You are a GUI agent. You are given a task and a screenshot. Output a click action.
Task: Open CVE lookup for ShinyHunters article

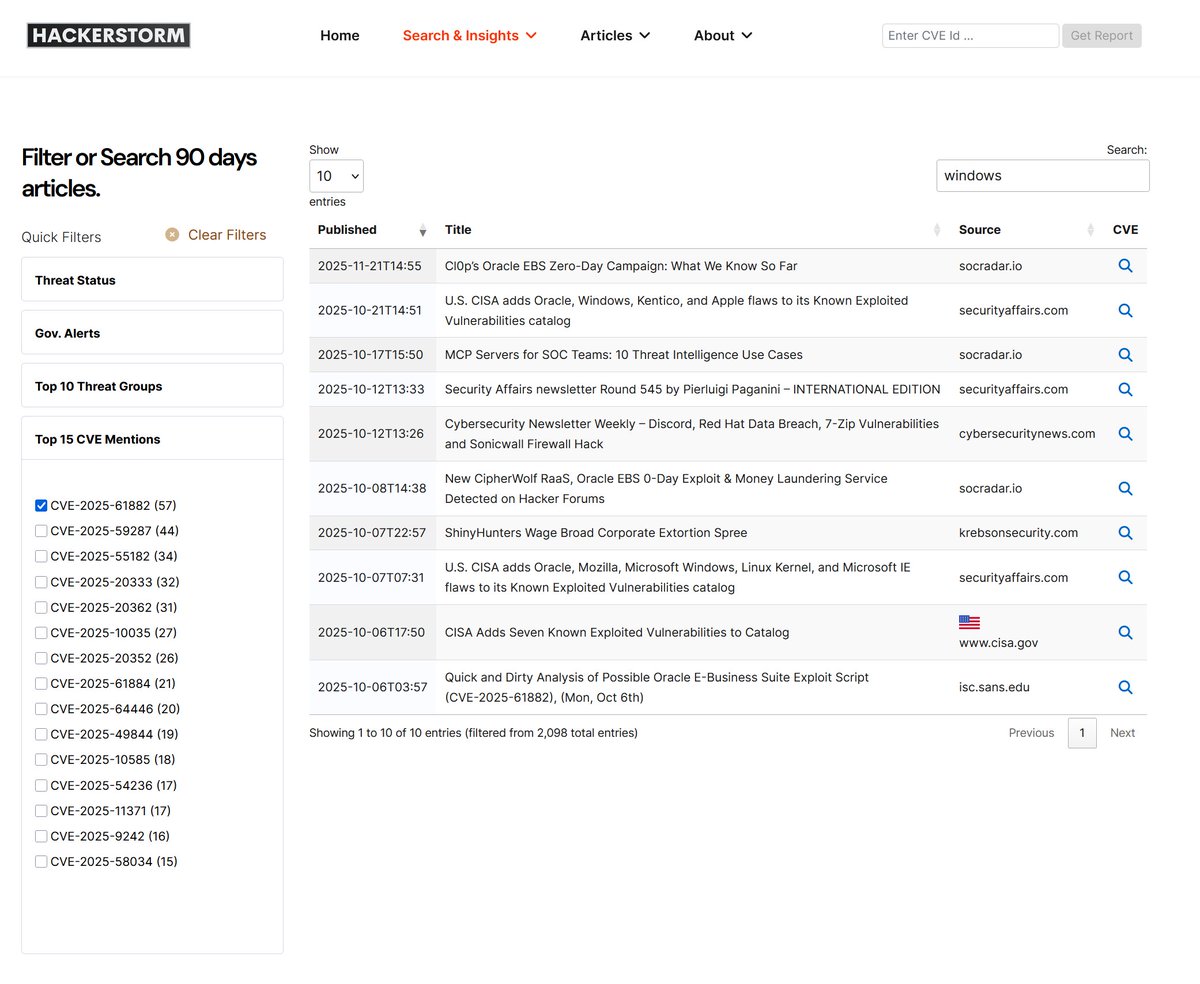point(1125,533)
